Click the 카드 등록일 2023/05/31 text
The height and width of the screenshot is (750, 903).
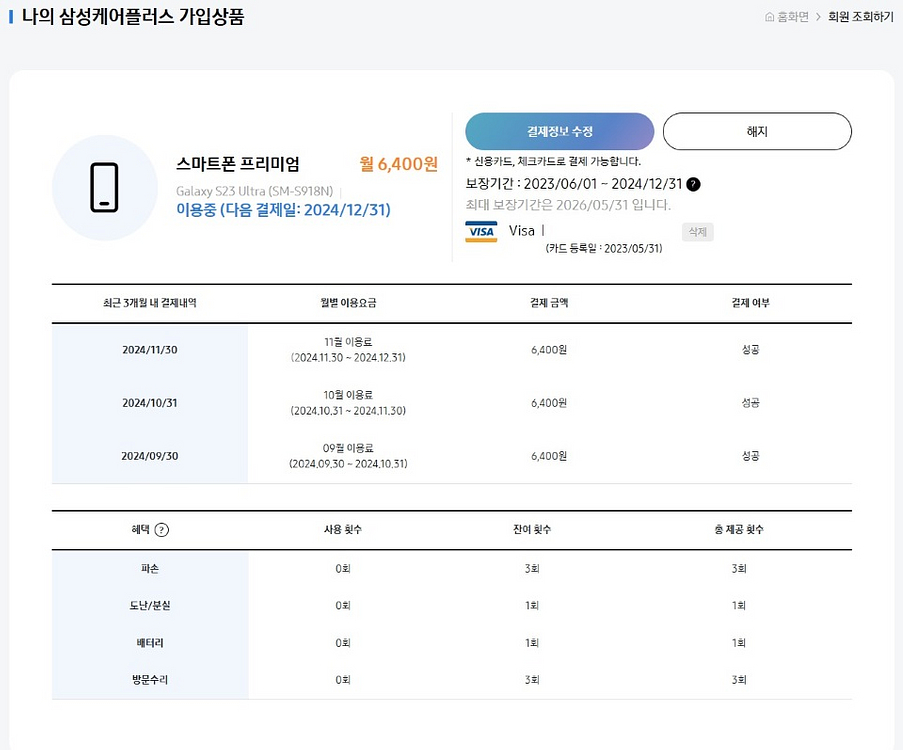click(604, 248)
